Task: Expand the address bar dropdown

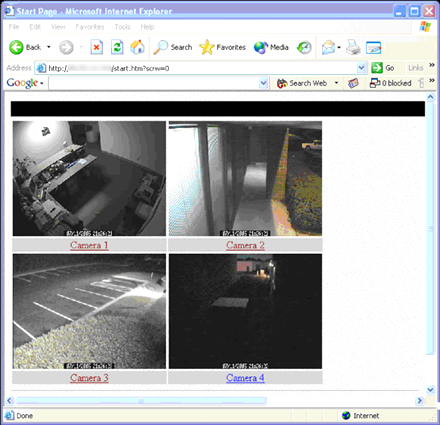Action: pyautogui.click(x=361, y=68)
